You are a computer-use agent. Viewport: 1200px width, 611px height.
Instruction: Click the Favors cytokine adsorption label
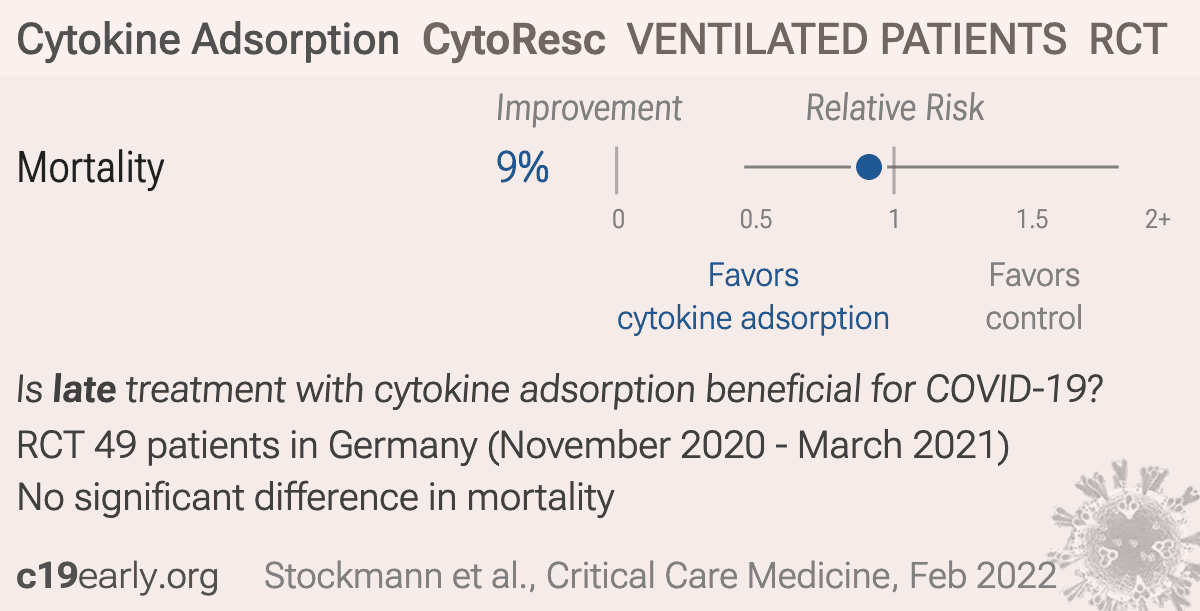tap(753, 297)
